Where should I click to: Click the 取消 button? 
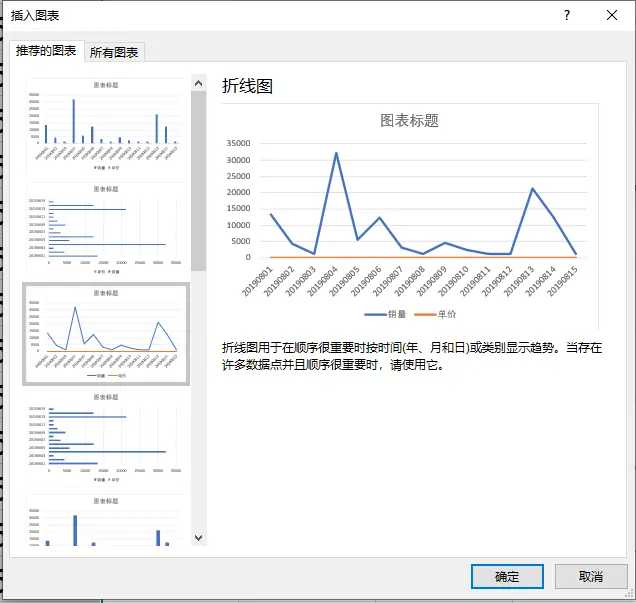[x=591, y=576]
